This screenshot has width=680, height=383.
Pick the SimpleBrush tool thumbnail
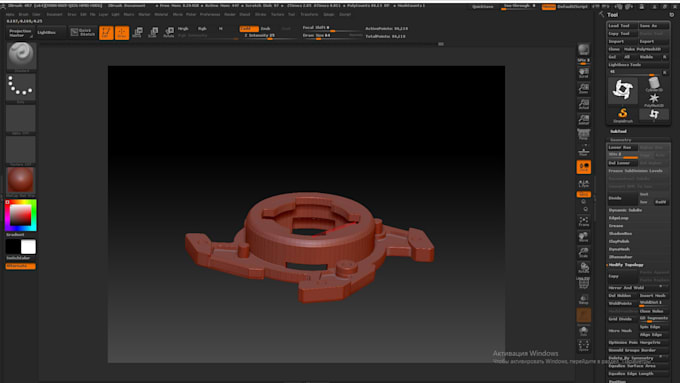(623, 115)
